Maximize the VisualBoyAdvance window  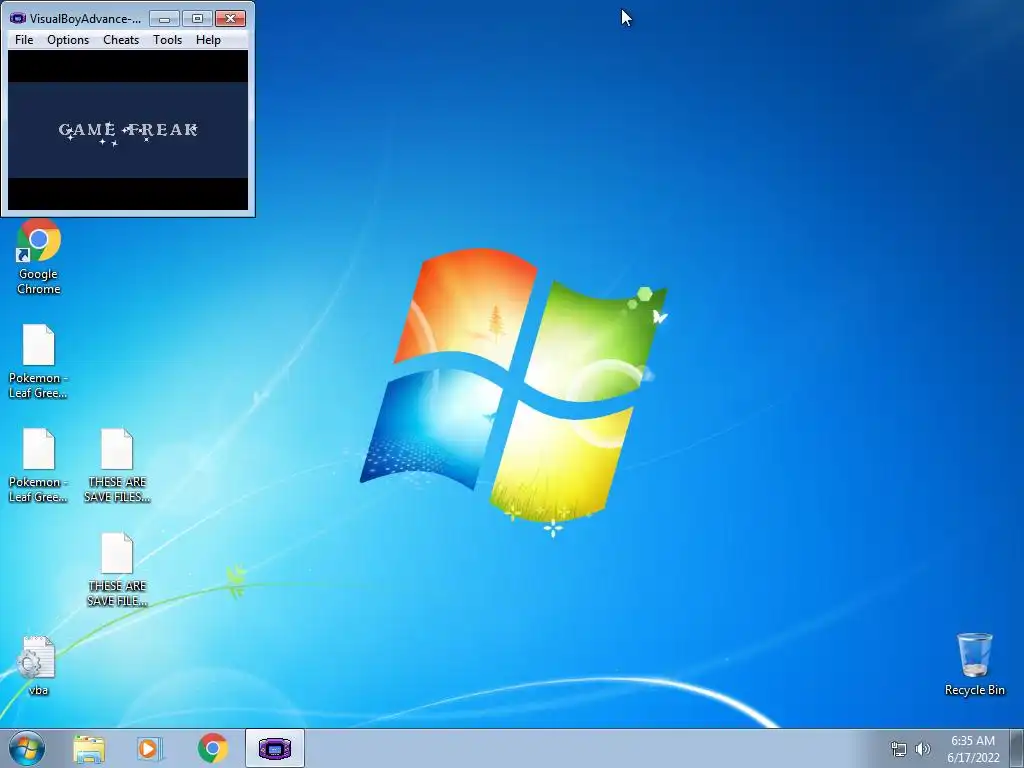197,19
